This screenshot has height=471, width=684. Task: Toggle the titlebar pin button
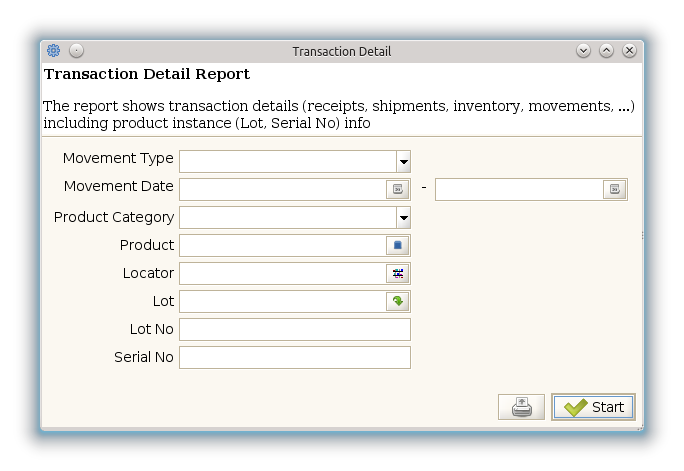click(x=76, y=51)
